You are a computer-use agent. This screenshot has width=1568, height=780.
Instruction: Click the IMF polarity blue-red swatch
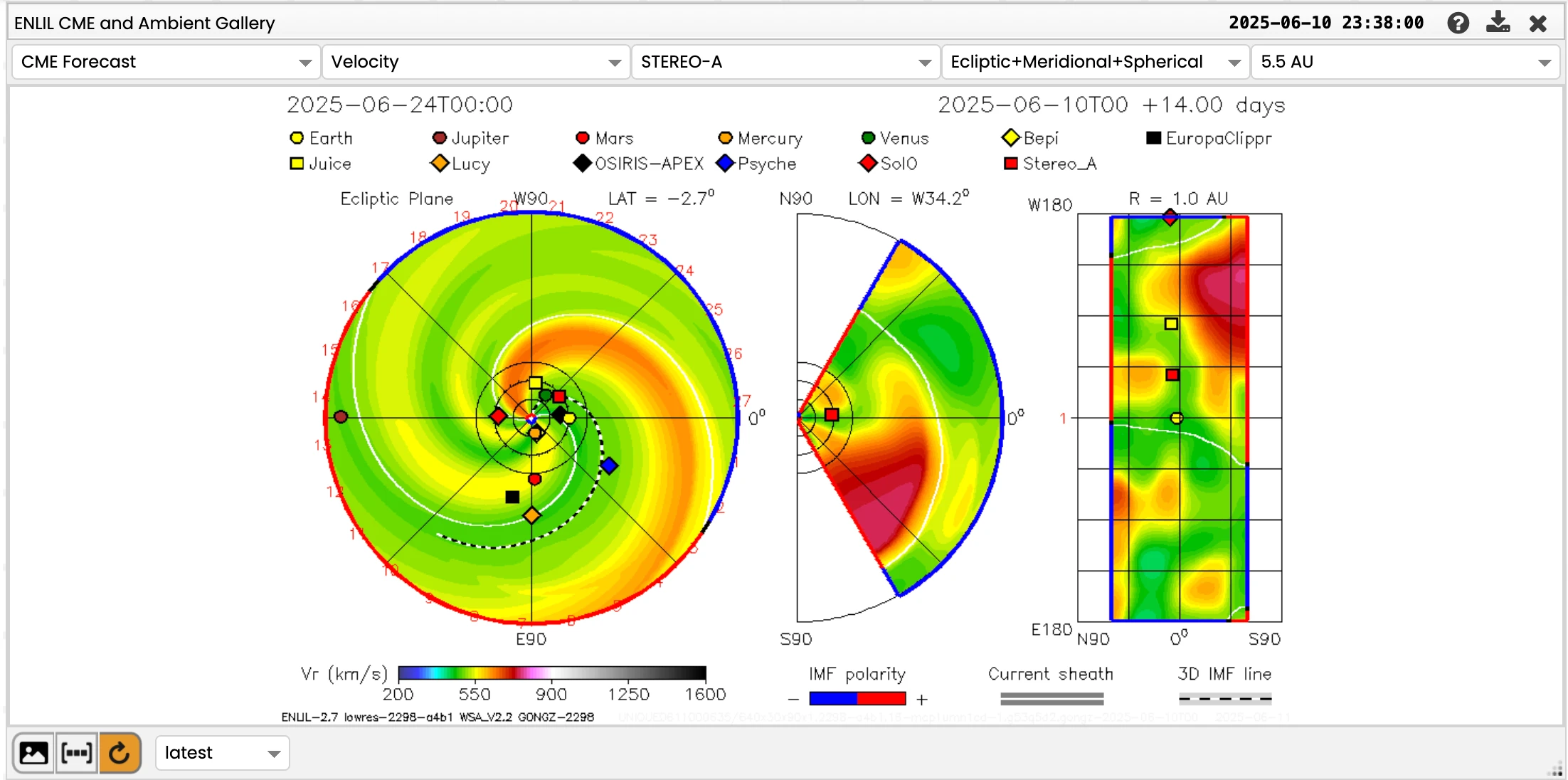coord(857,699)
